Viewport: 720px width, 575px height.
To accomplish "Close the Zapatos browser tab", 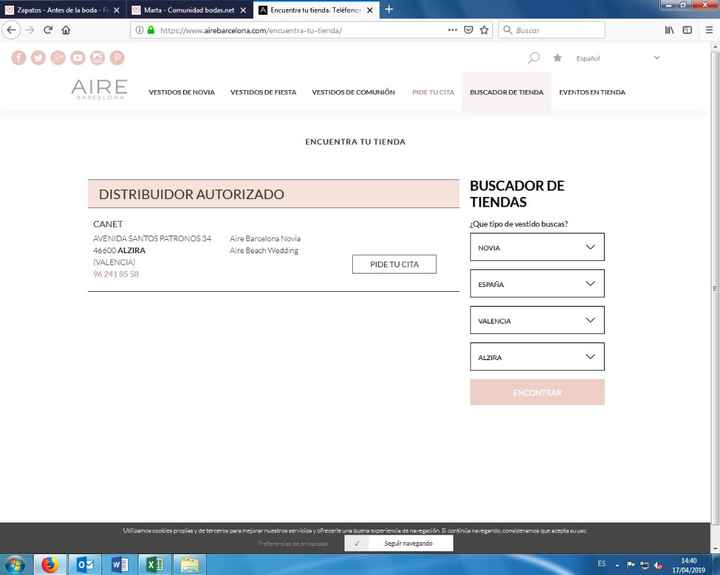I will tap(117, 10).
